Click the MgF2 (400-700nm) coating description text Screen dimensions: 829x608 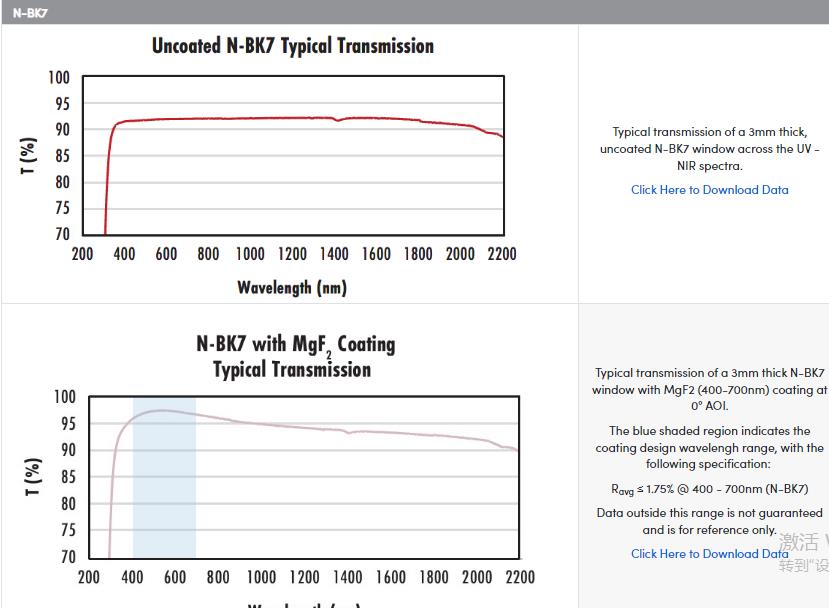709,389
